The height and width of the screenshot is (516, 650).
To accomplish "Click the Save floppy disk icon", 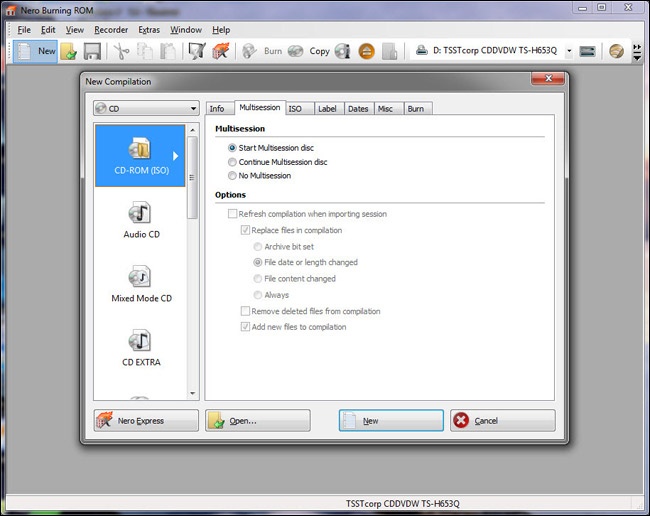I will 92,51.
